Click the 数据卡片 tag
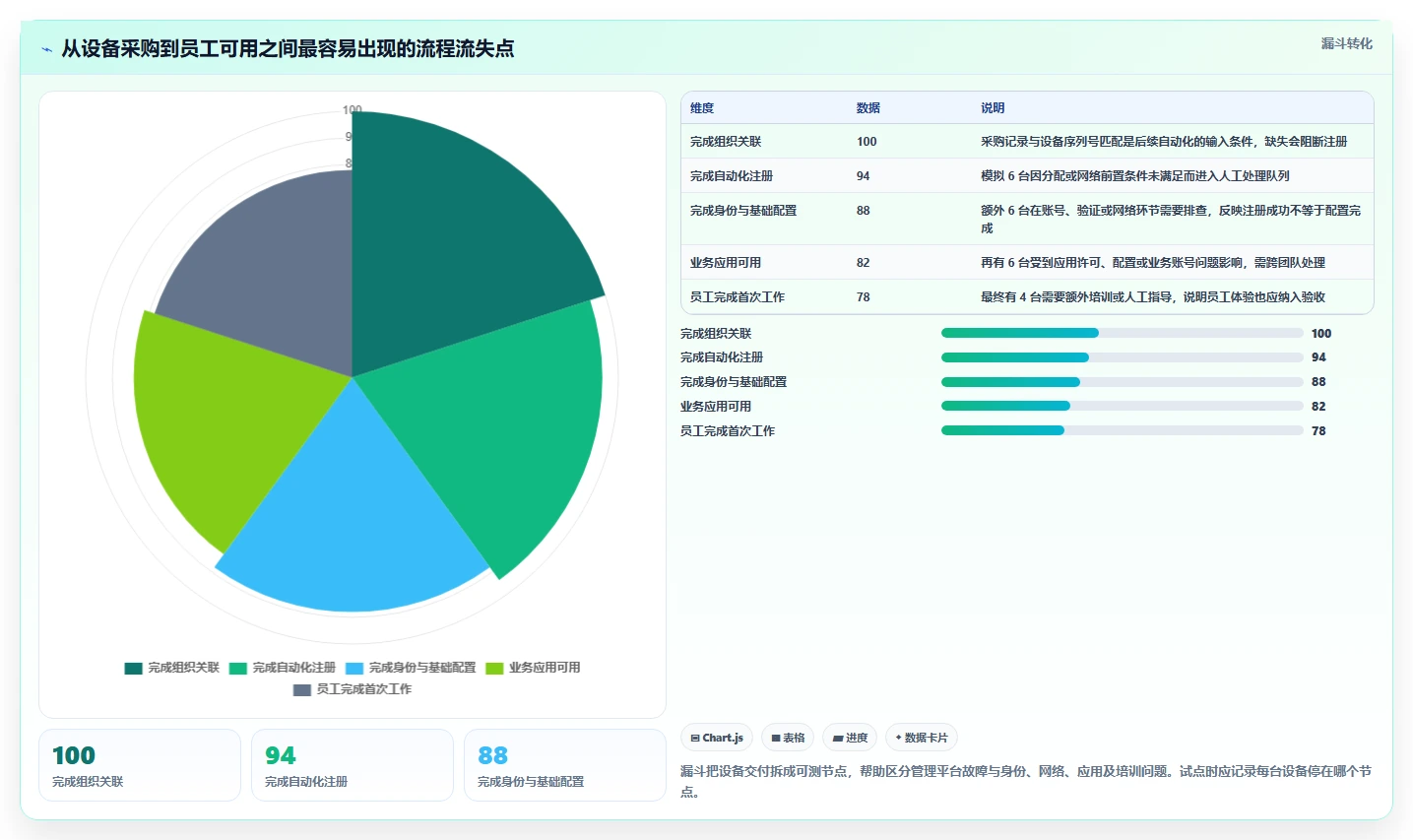The image size is (1413, 840). 922,738
